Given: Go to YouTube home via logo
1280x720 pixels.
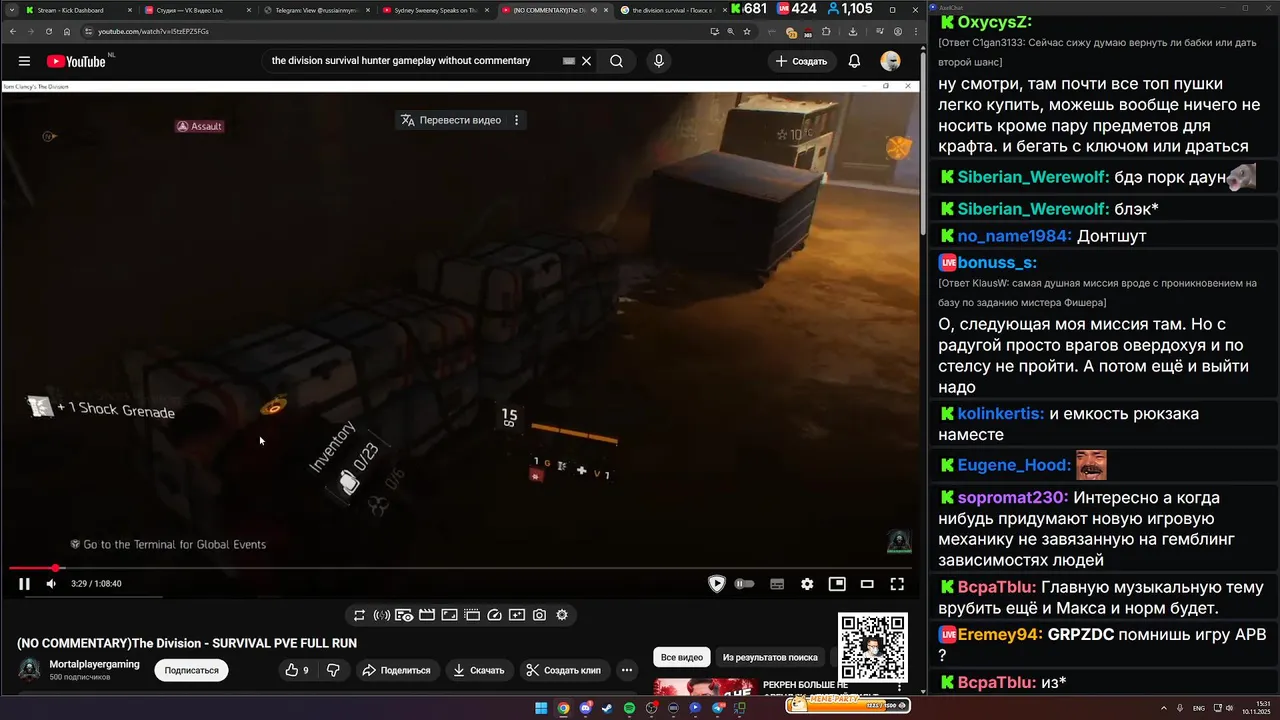Looking at the screenshot, I should click(76, 61).
